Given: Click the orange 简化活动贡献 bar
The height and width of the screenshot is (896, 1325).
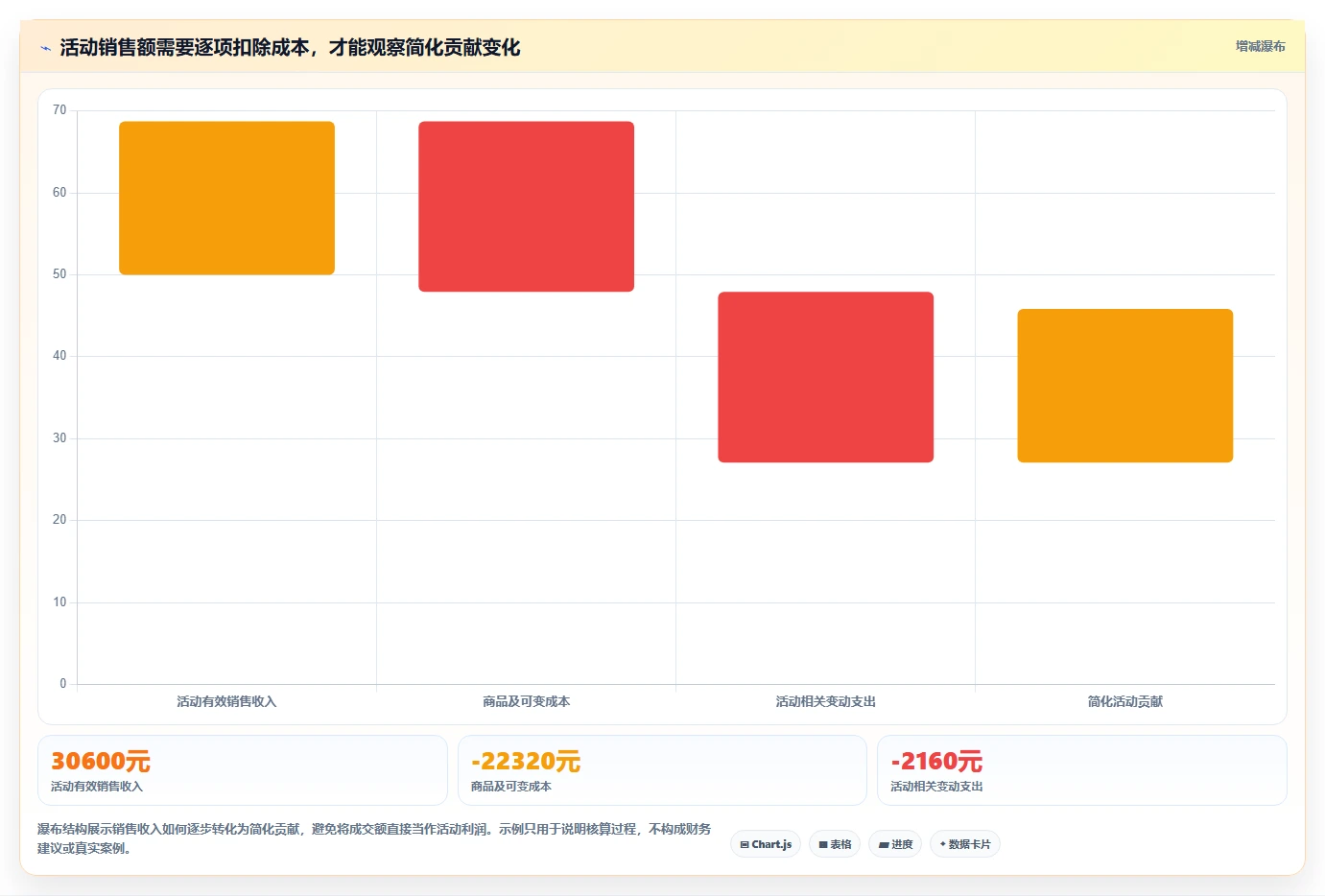Looking at the screenshot, I should coord(1124,386).
